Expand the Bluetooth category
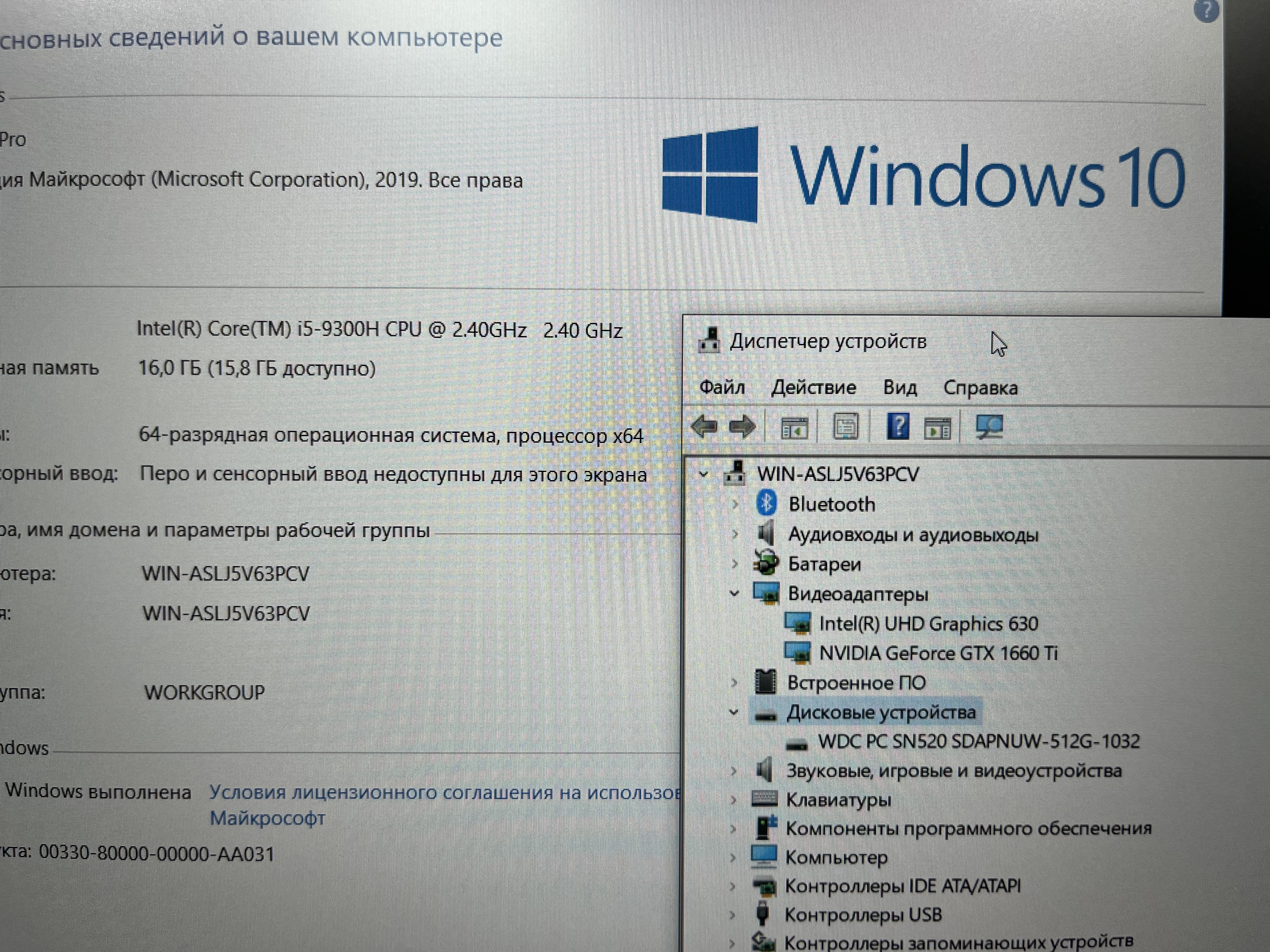 pos(735,505)
